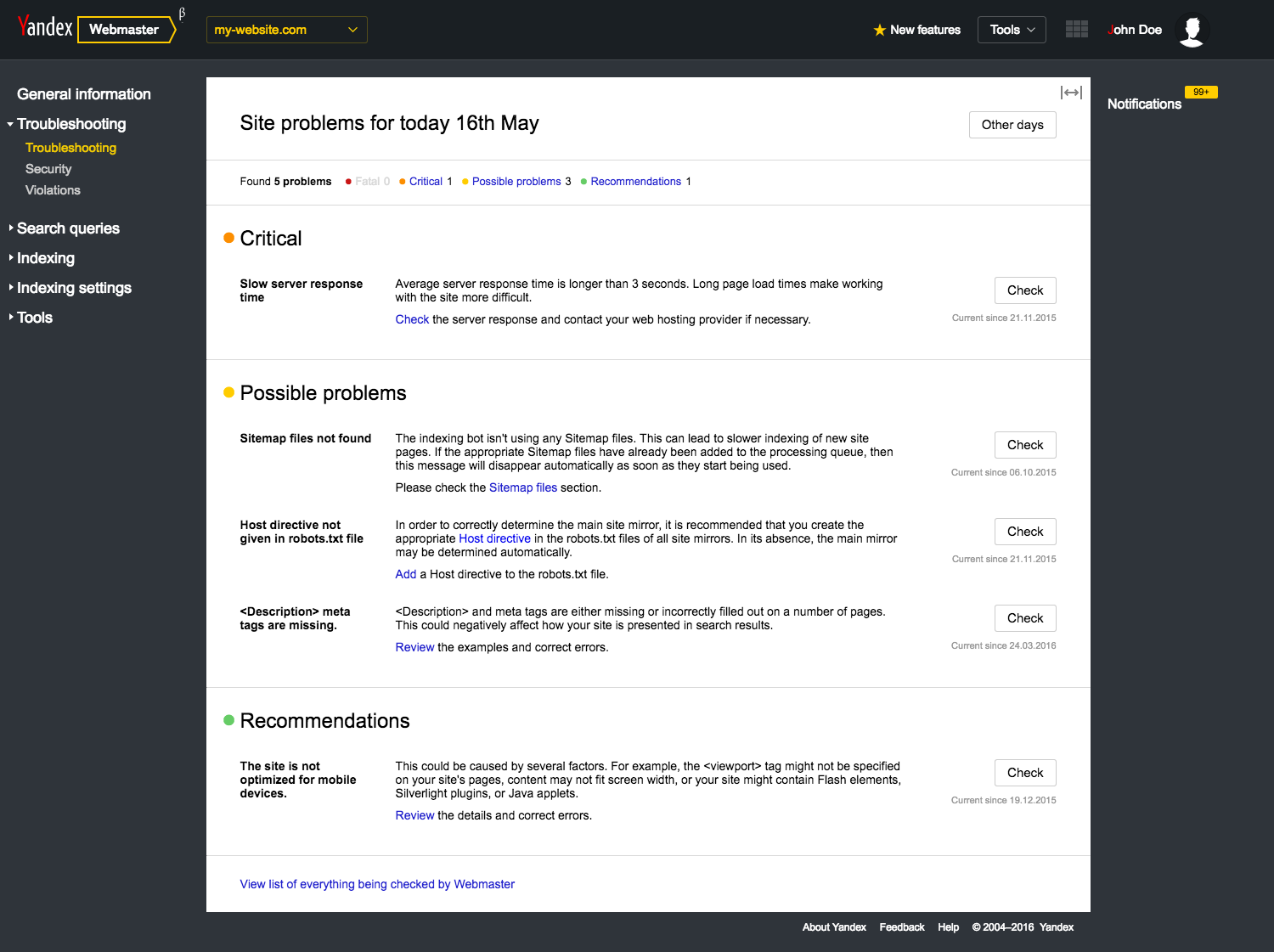The image size is (1274, 952).
Task: Click Review link for meta tags examples
Action: (414, 647)
